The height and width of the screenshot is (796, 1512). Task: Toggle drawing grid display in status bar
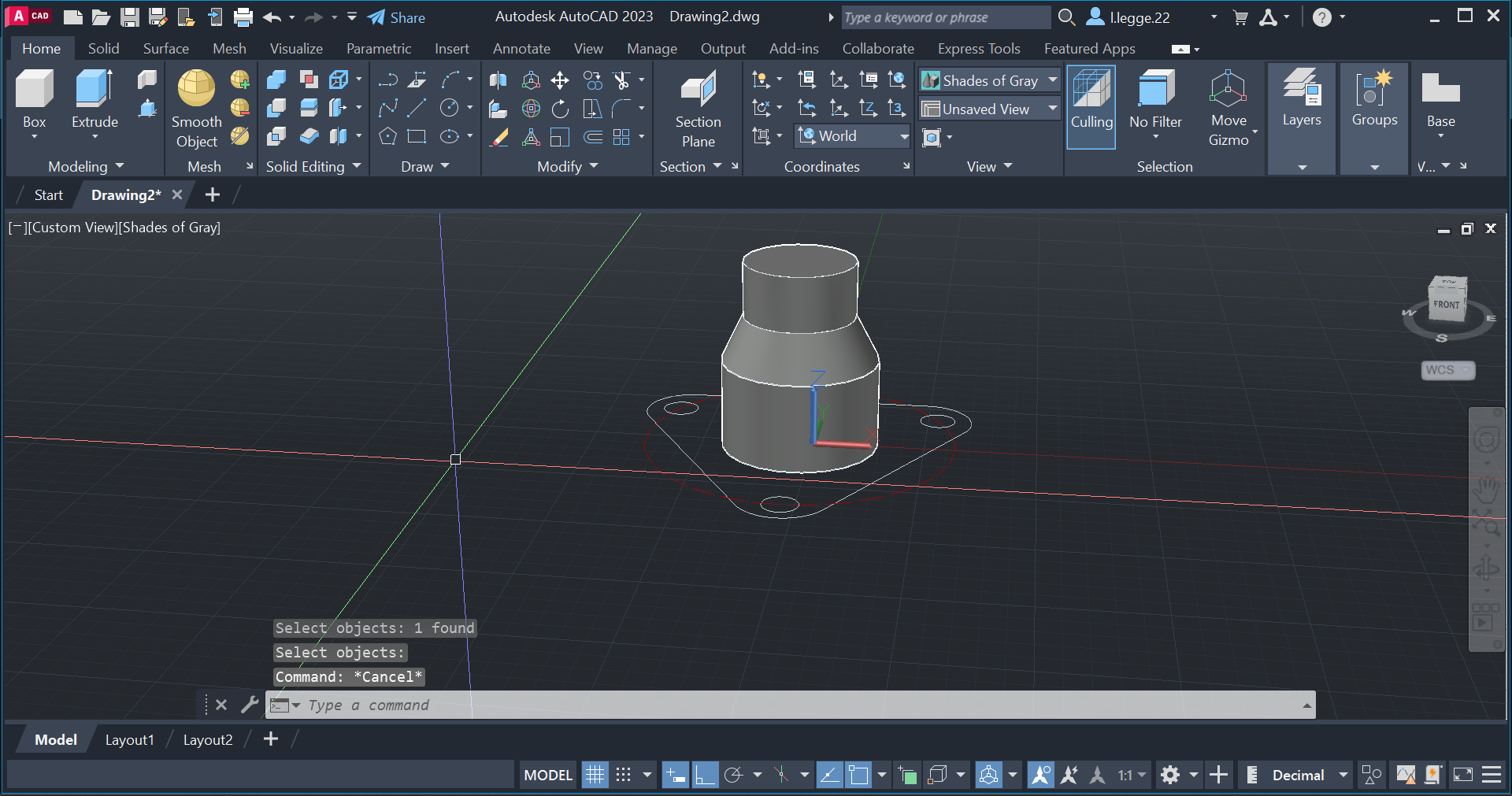point(595,775)
